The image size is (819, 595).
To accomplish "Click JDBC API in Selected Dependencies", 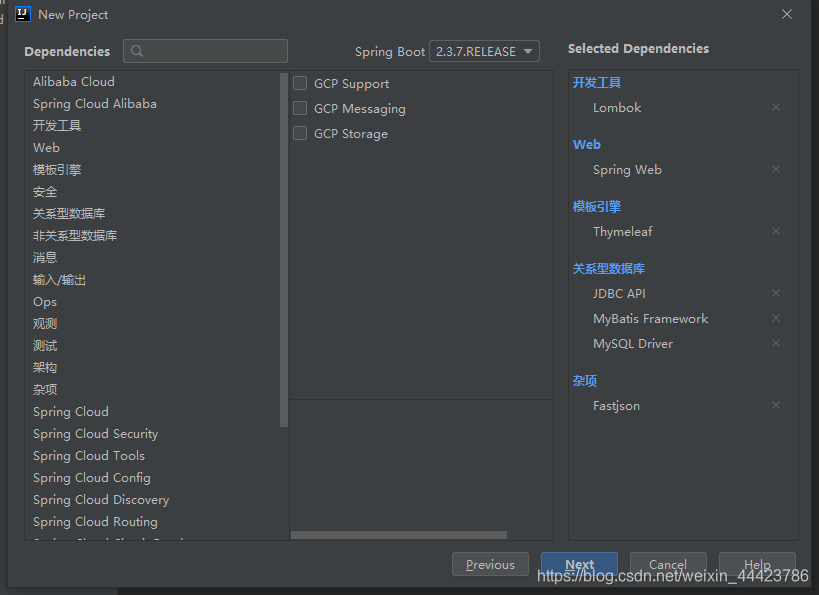I will coord(619,294).
